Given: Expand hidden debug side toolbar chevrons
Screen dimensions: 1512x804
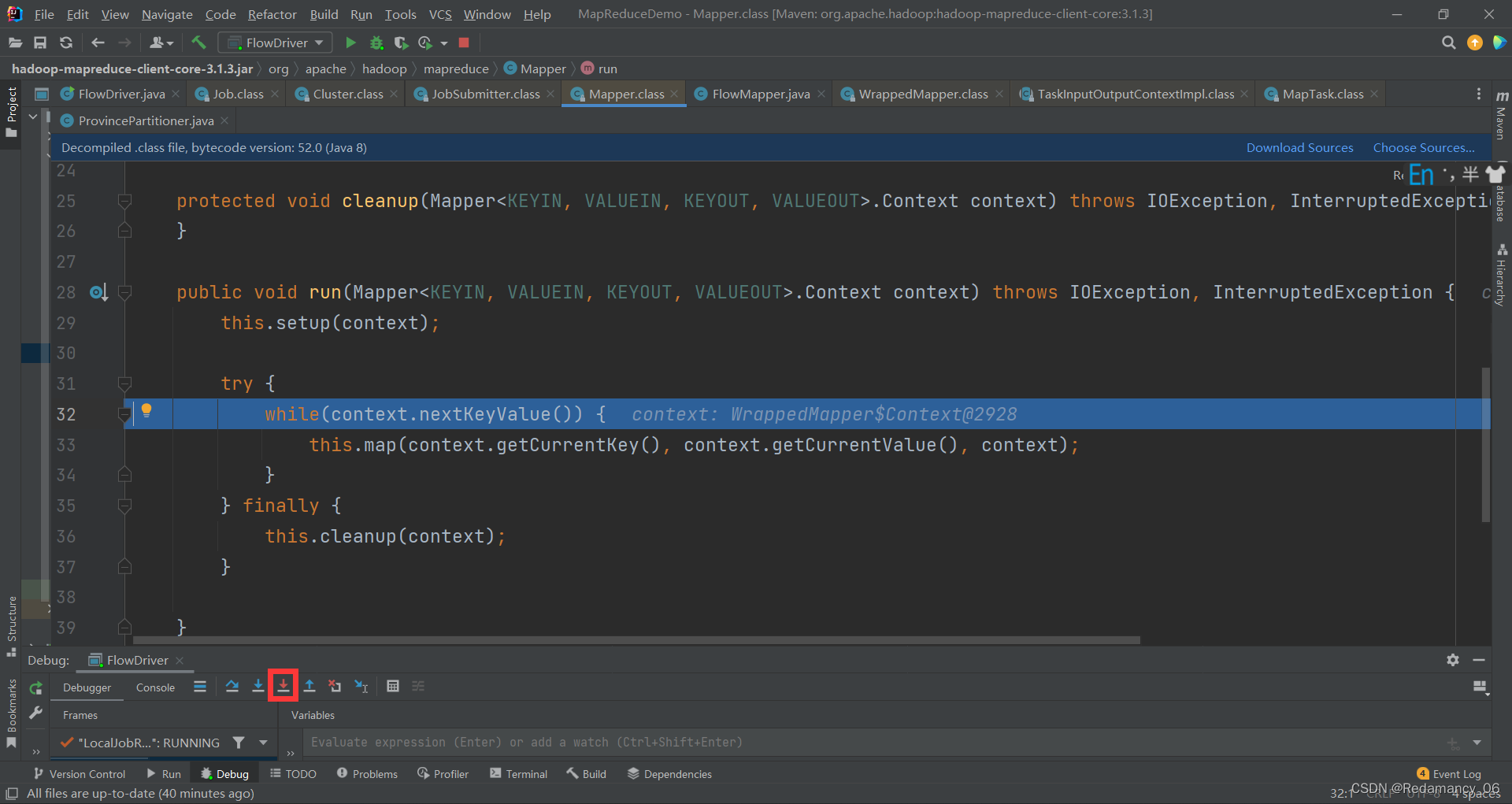Looking at the screenshot, I should [x=36, y=751].
